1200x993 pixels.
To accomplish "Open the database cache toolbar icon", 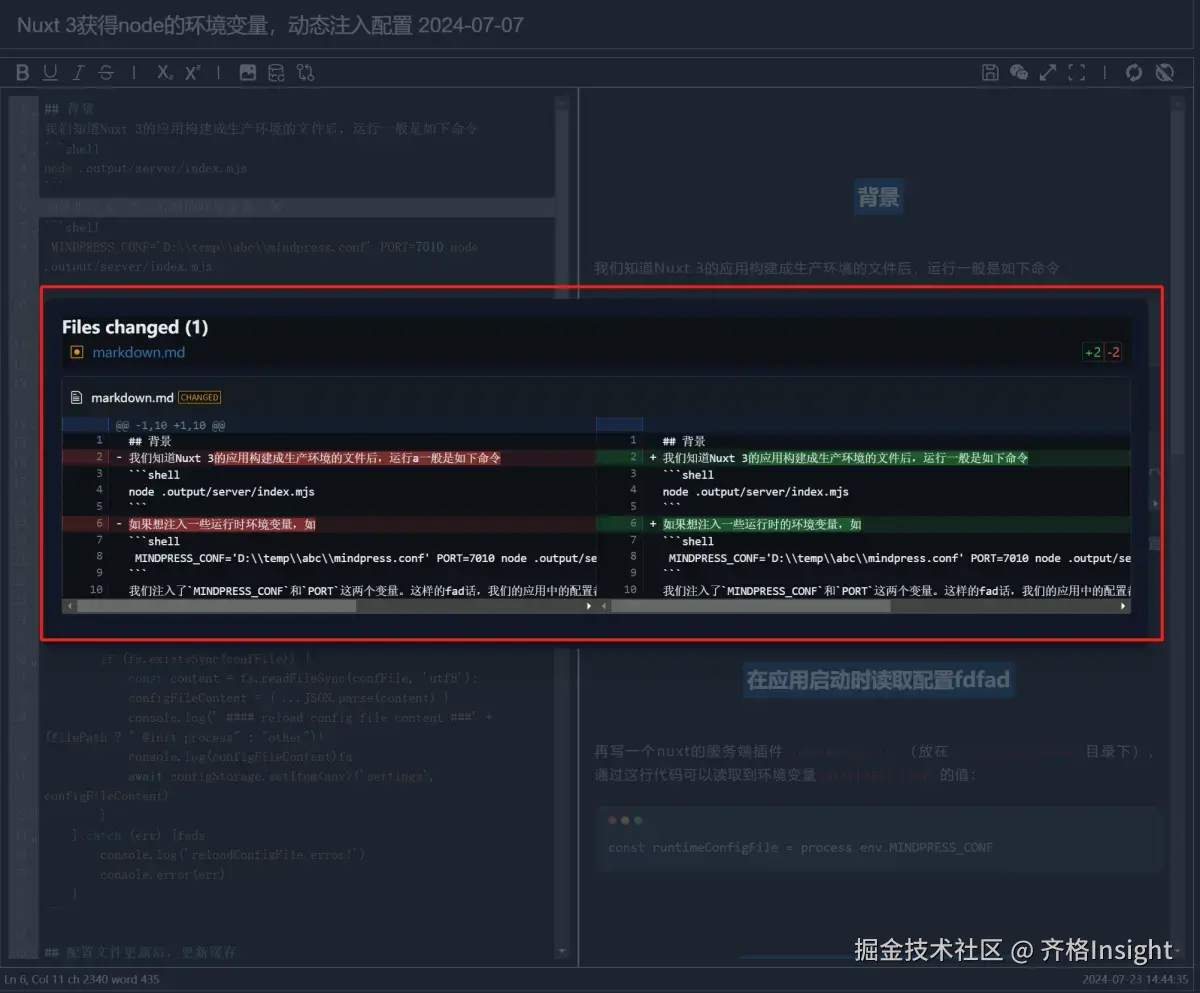I will tap(276, 72).
